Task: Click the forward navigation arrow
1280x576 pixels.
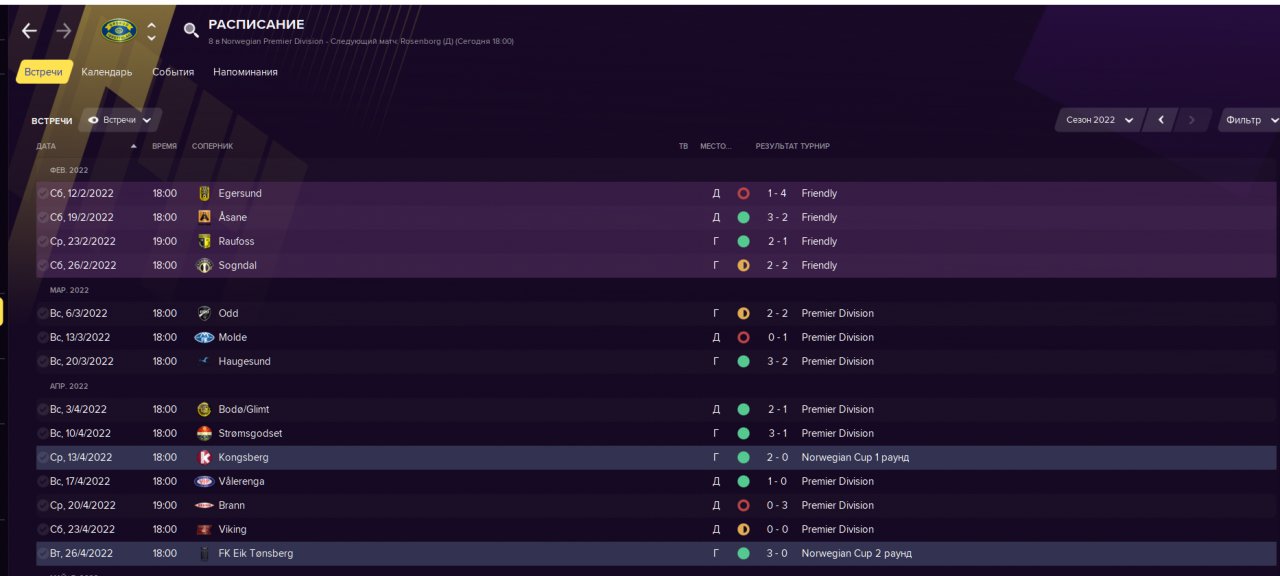Action: pyautogui.click(x=64, y=31)
